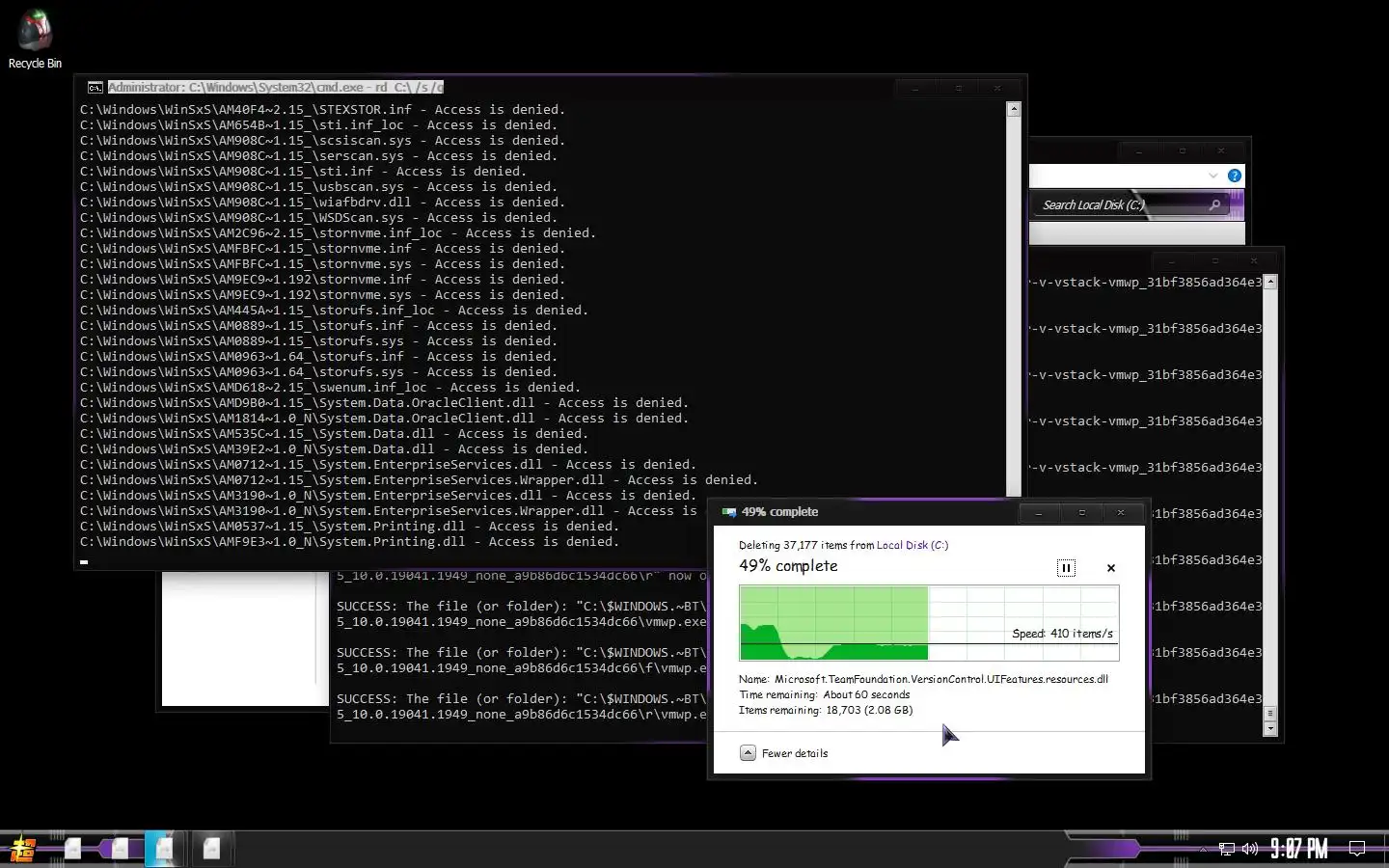Expand the Explorer ribbon chevron
Viewport: 1389px width, 868px height.
[1212, 176]
